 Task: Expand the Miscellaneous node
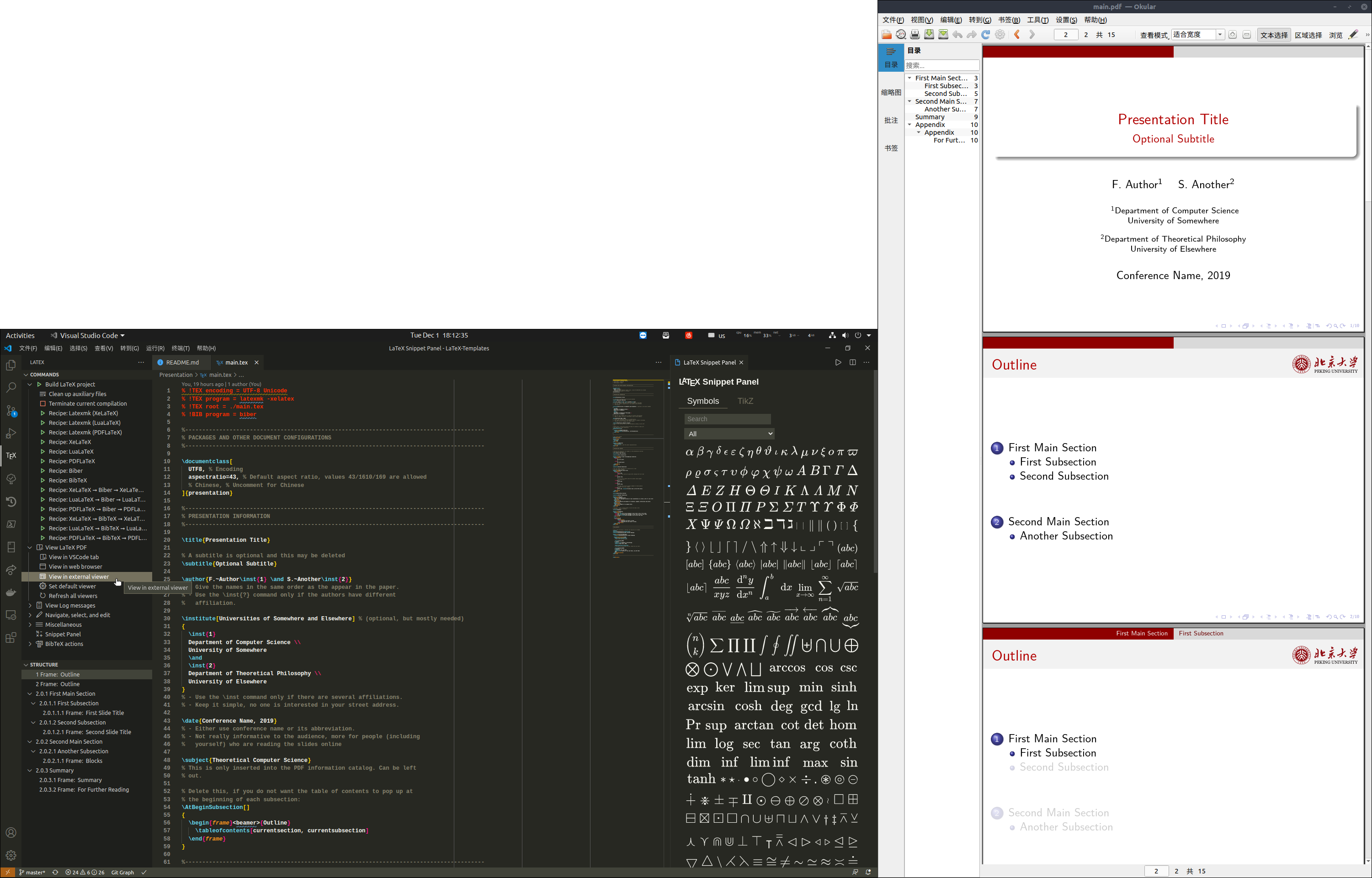coord(30,625)
